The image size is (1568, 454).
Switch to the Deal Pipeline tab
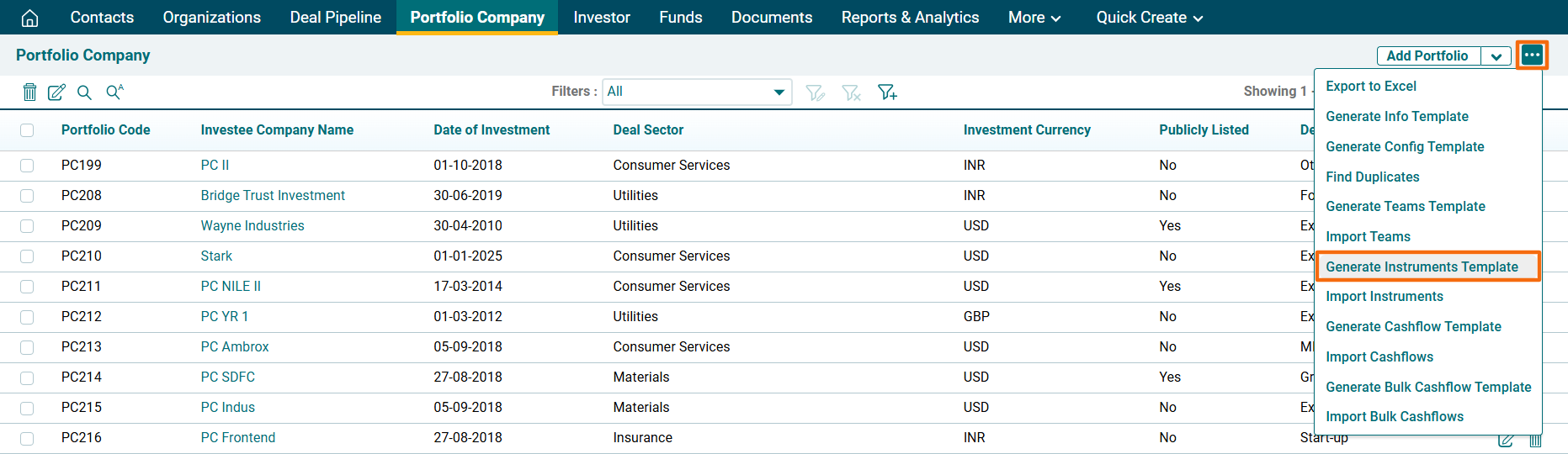[x=335, y=18]
